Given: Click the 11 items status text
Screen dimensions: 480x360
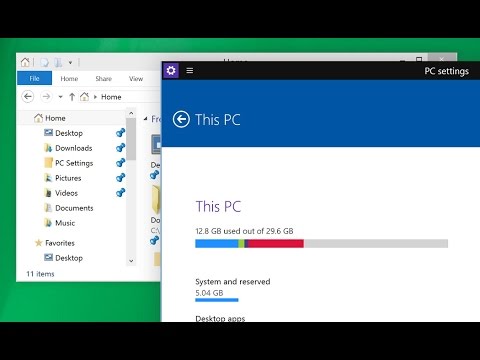Looking at the screenshot, I should (x=40, y=274).
